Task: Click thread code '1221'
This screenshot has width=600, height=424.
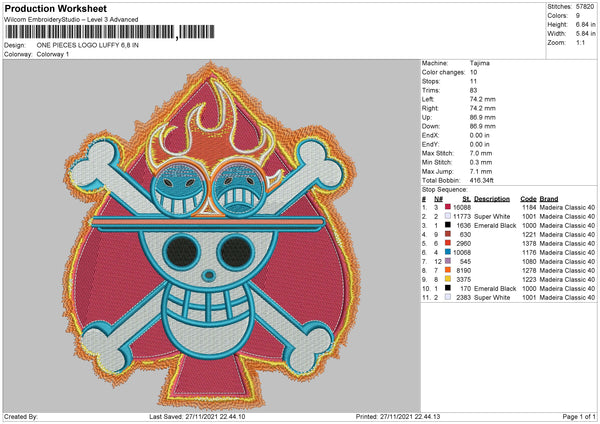Action: pyautogui.click(x=529, y=234)
